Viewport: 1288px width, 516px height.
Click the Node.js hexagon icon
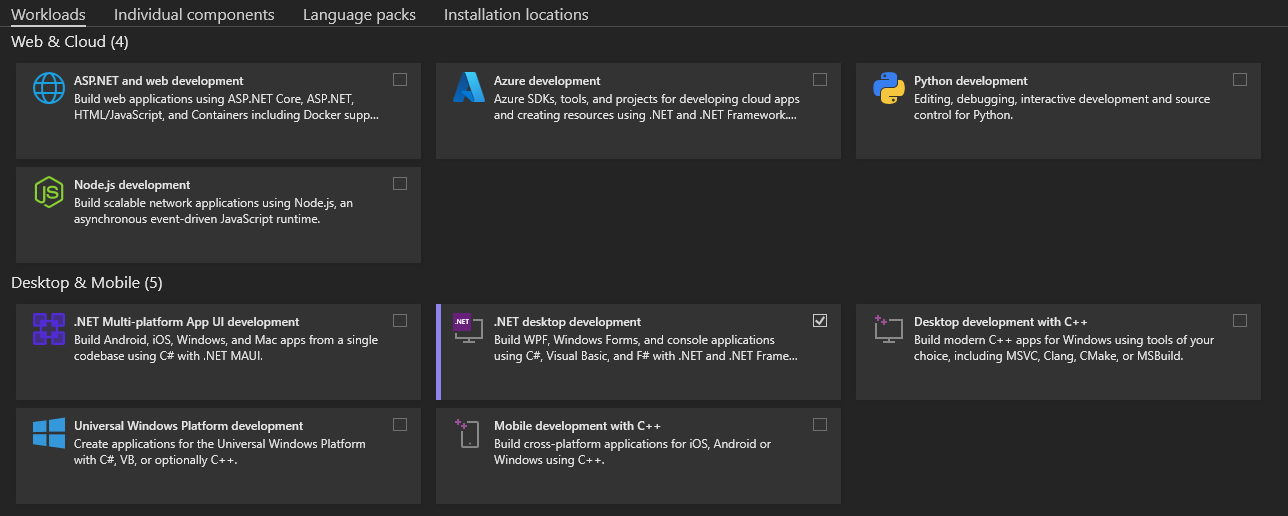[x=49, y=192]
